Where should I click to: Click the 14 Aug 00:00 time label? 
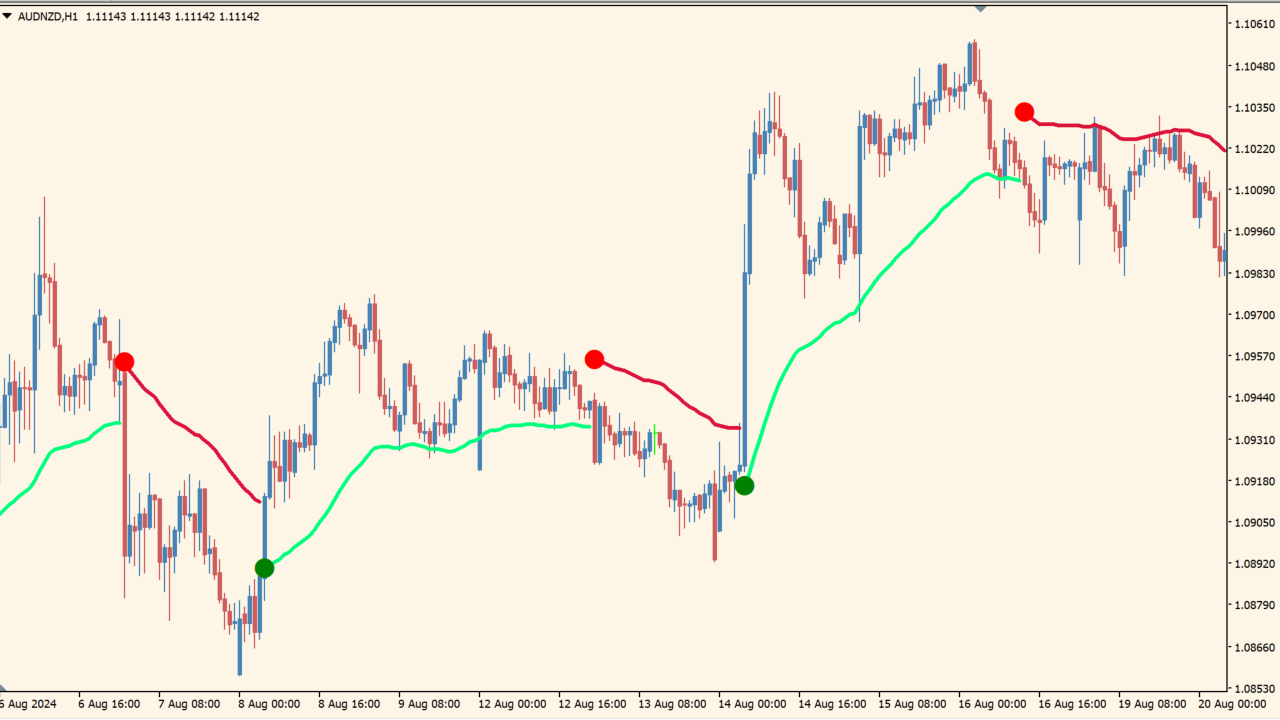[752, 704]
